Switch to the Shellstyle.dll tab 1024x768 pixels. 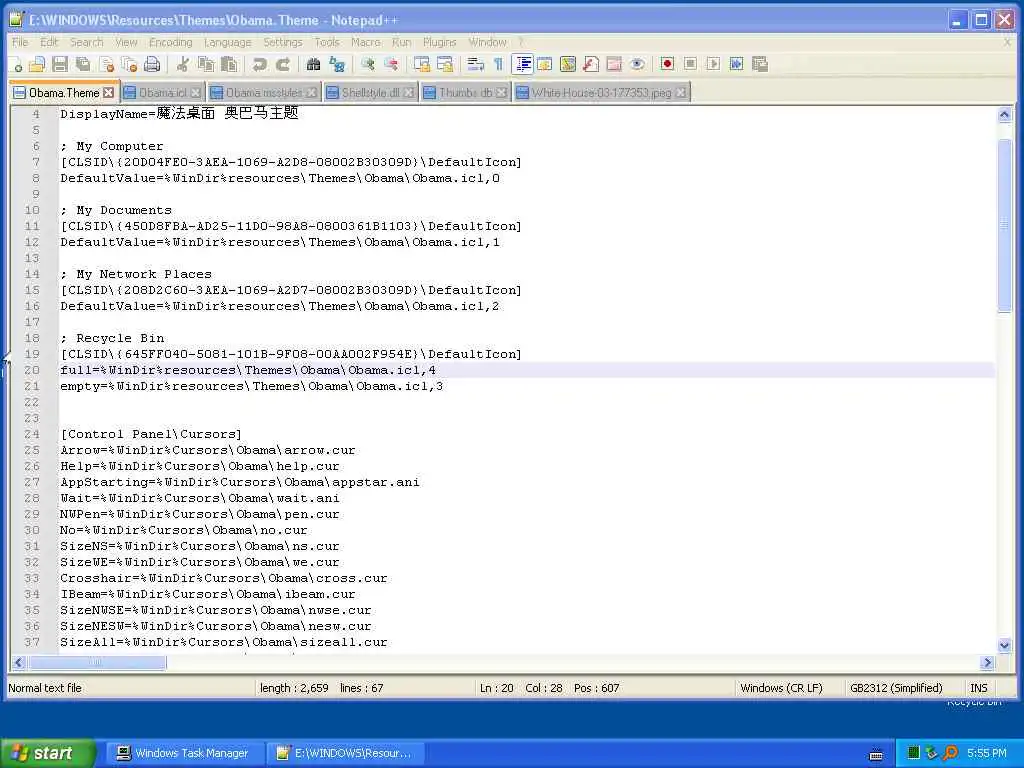[x=370, y=93]
